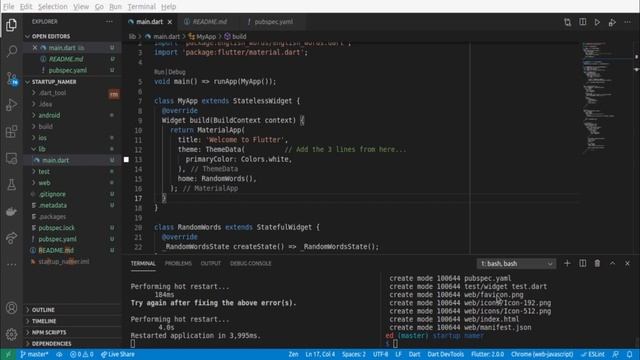Click the code minimap preview
Screen dimensions: 640x360
(606, 98)
